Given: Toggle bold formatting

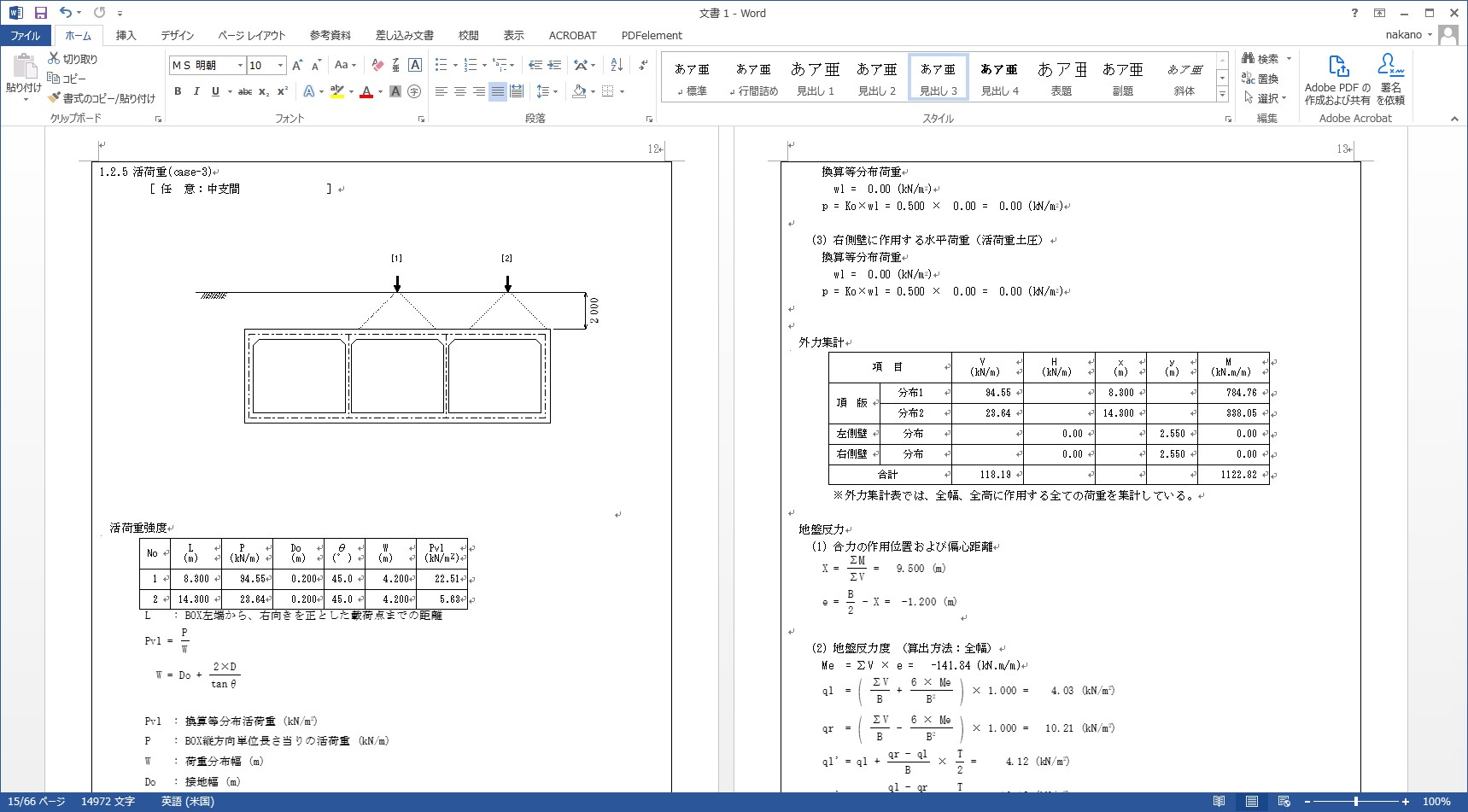Looking at the screenshot, I should pos(178,91).
